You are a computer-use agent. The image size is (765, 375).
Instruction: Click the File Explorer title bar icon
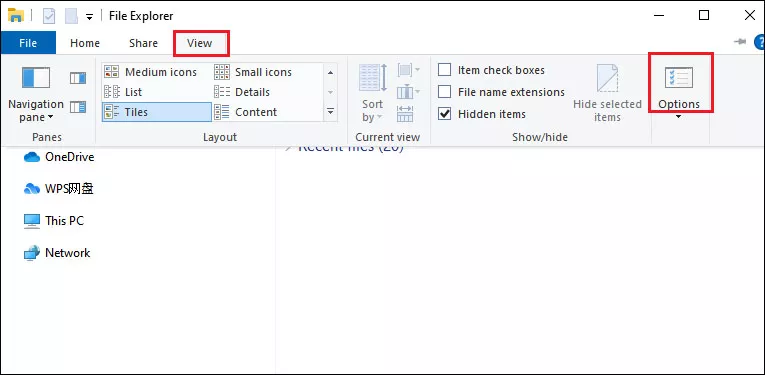[16, 15]
